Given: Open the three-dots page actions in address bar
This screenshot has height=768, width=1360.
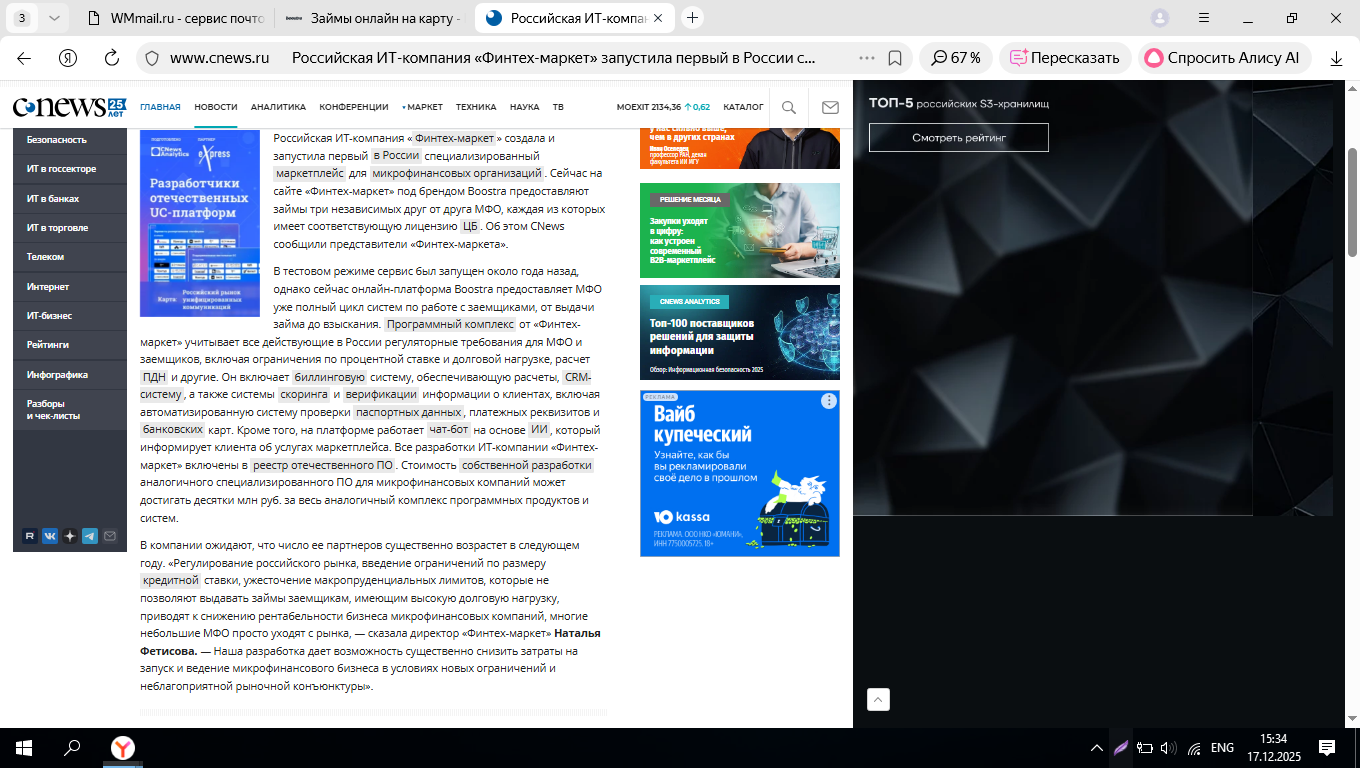Looking at the screenshot, I should pos(867,58).
